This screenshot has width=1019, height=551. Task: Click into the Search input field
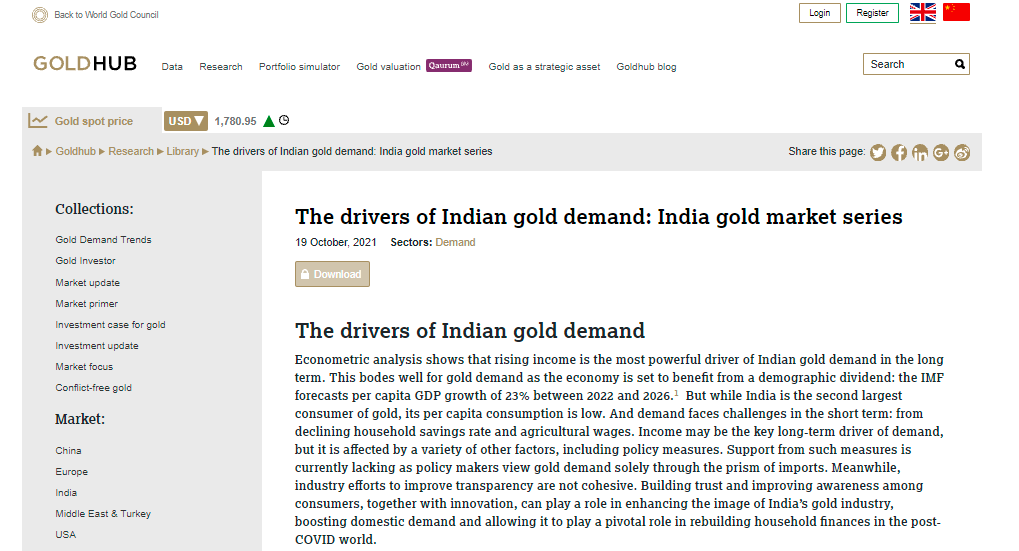coord(907,64)
